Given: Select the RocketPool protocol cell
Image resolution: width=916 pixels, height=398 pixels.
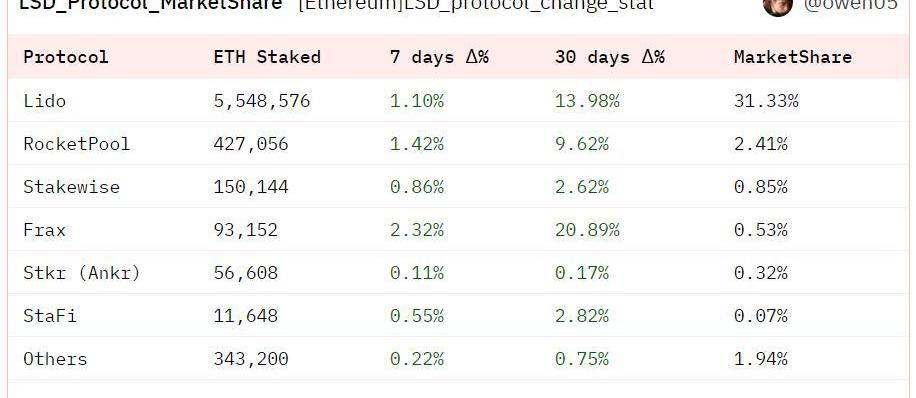Looking at the screenshot, I should coord(77,144).
